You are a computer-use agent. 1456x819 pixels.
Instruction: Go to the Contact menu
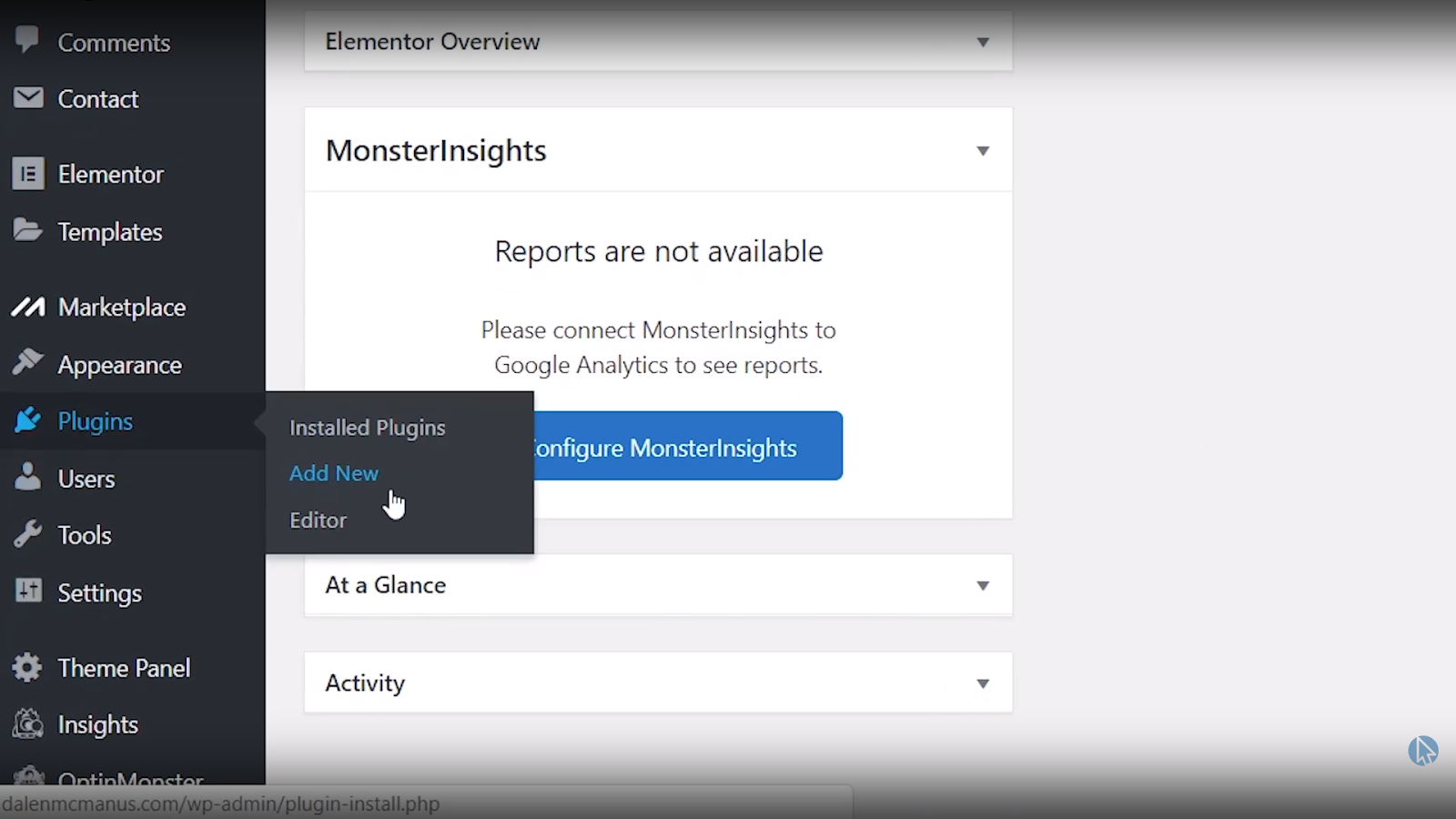coord(98,99)
